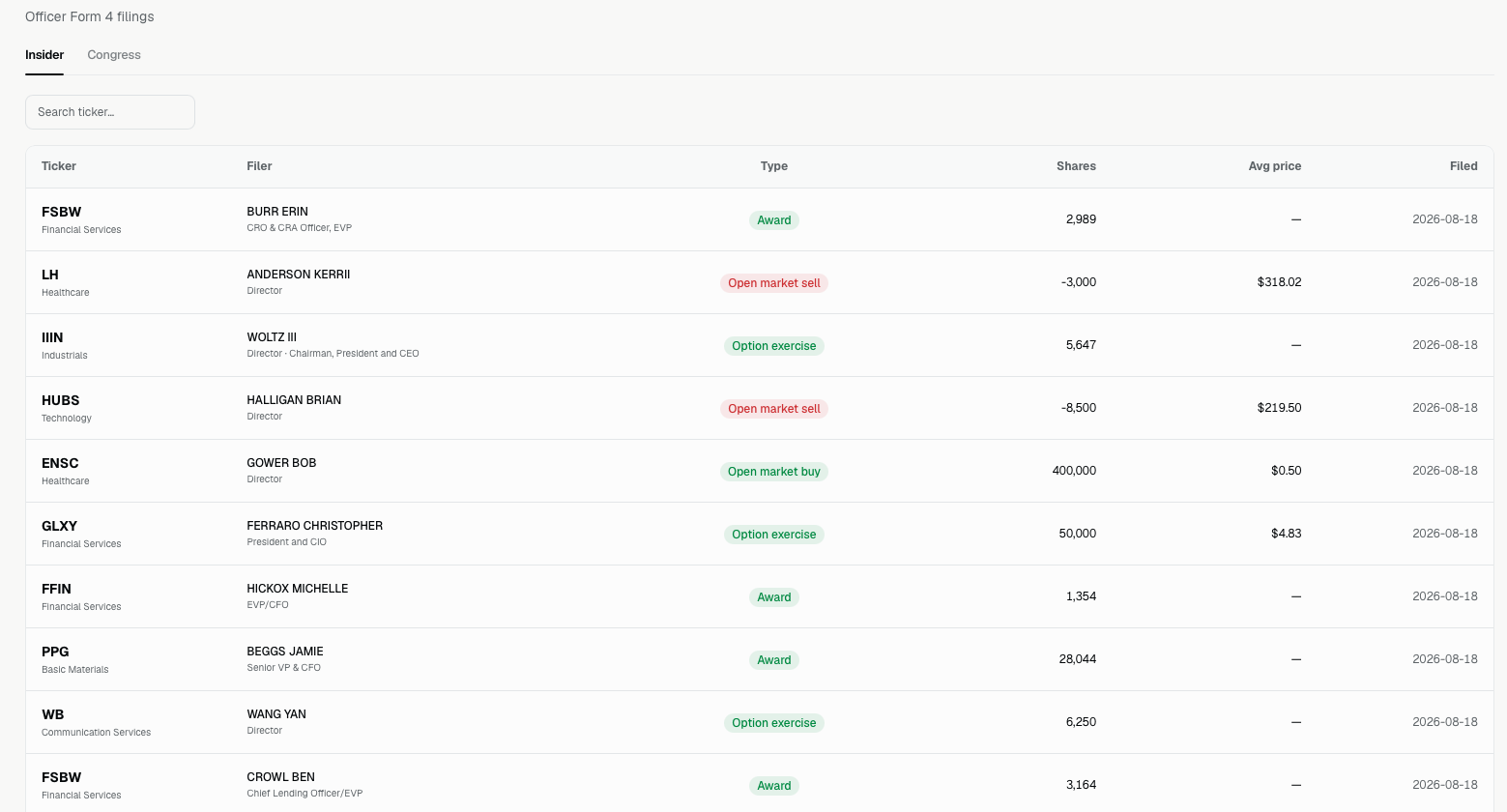Image resolution: width=1507 pixels, height=812 pixels.
Task: Click Open market sell badge for LH
Action: (774, 283)
